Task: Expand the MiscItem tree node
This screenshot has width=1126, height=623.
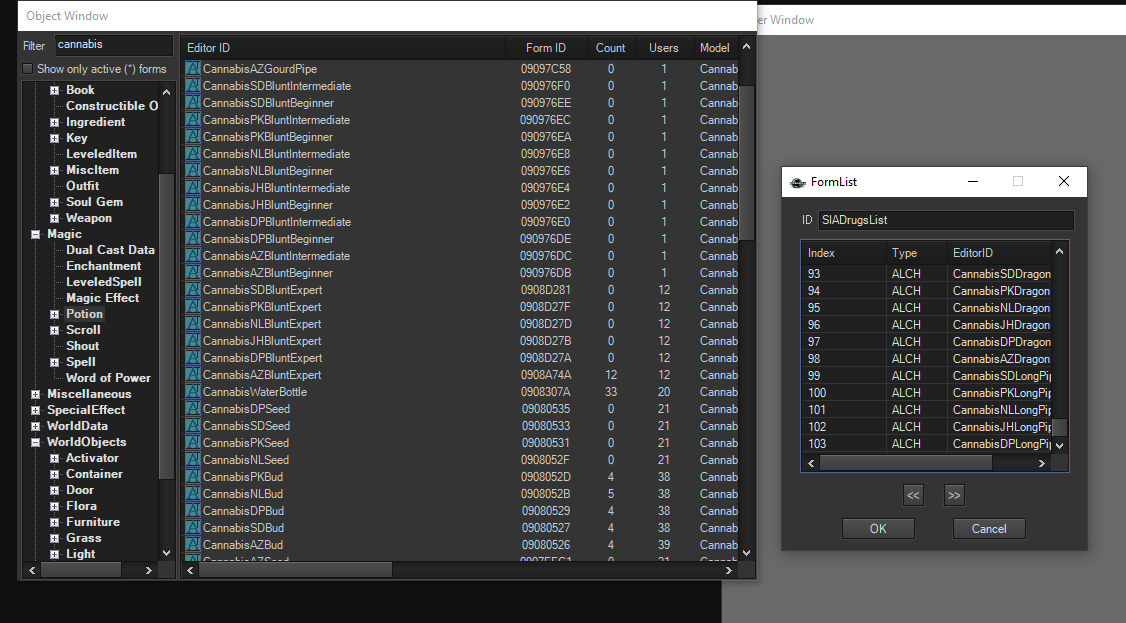Action: tap(54, 170)
